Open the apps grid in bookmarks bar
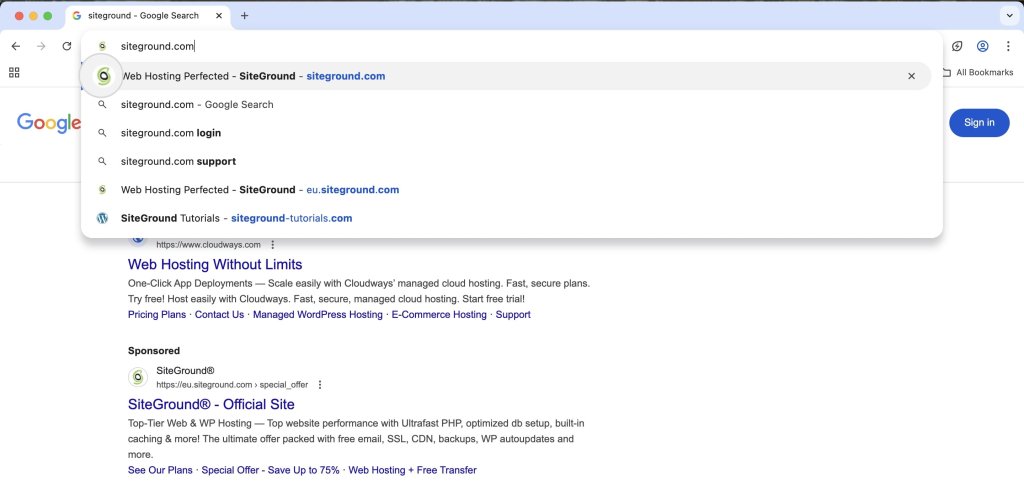The height and width of the screenshot is (498, 1024). (14, 72)
